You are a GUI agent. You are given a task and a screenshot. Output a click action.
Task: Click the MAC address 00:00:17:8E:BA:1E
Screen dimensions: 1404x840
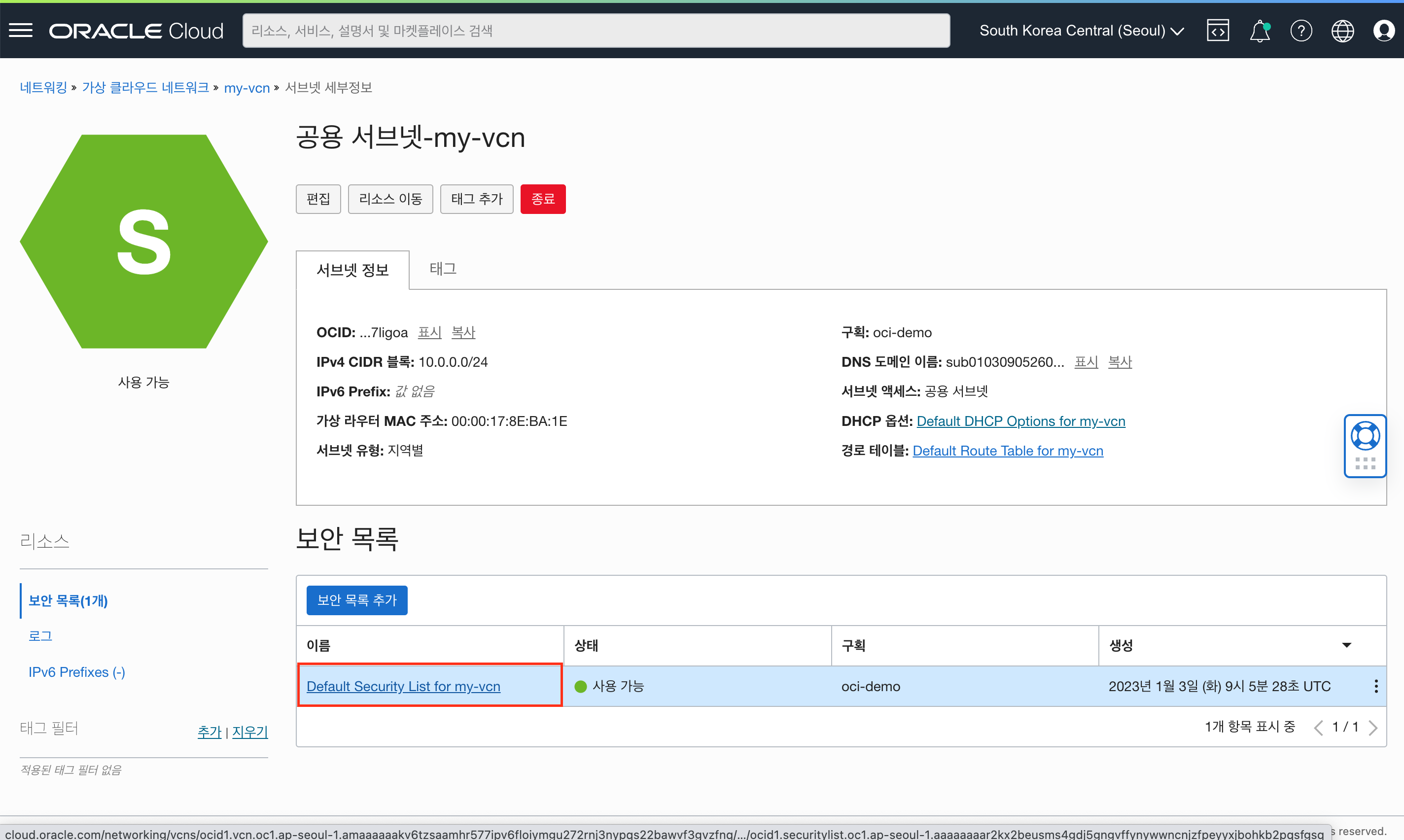pos(509,421)
